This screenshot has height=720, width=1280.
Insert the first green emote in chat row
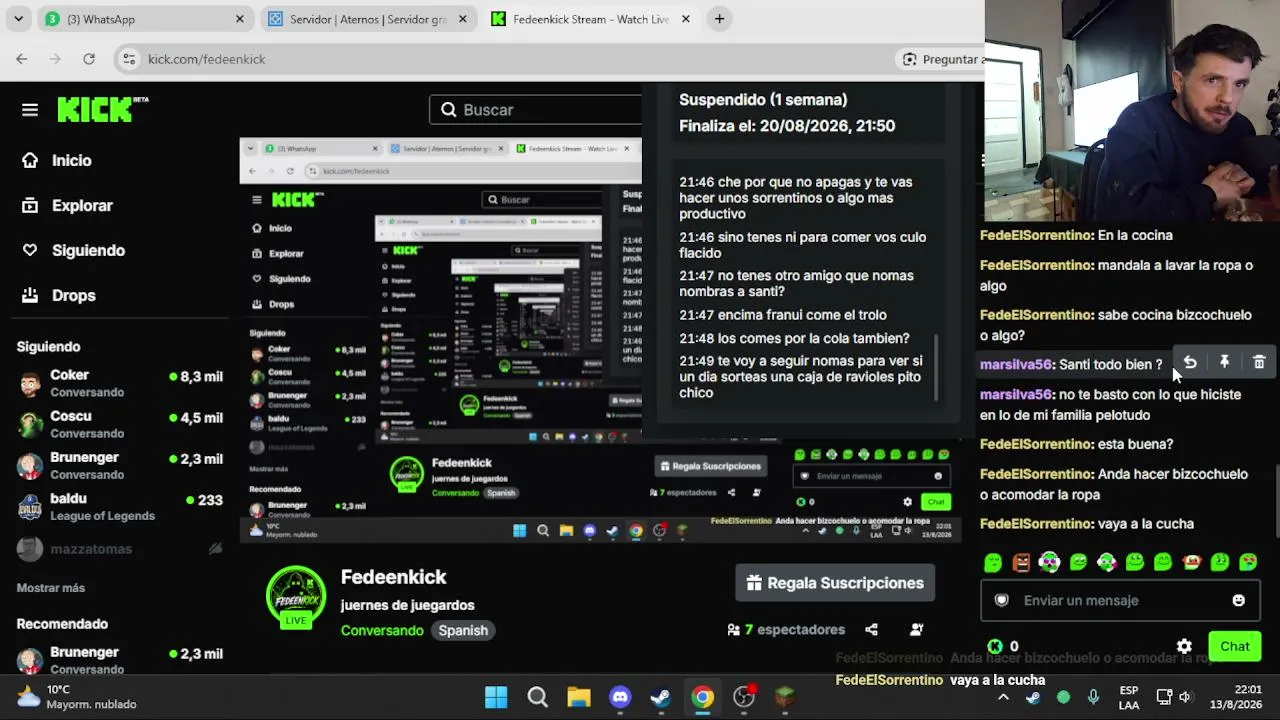992,563
